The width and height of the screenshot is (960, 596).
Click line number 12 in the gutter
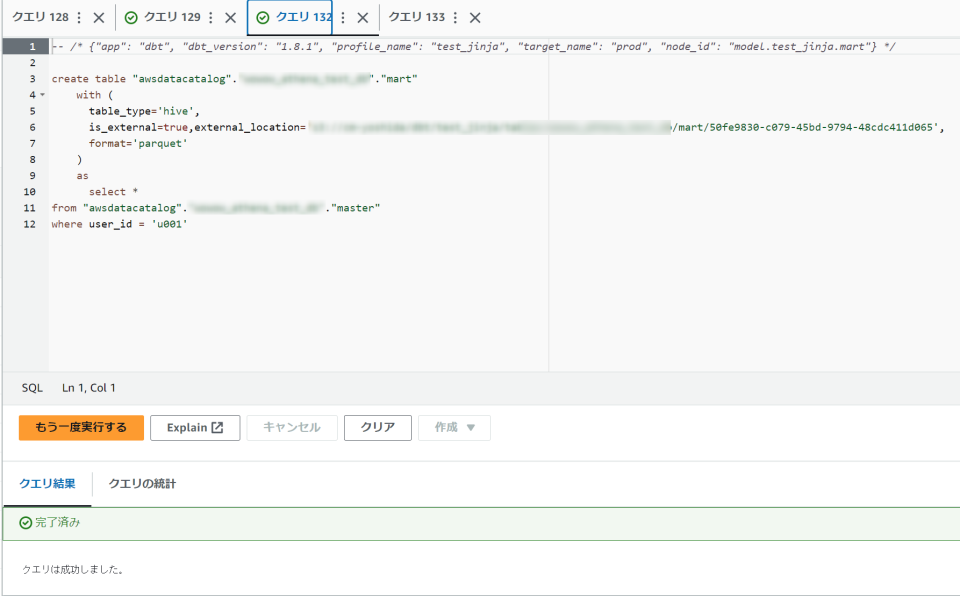tap(29, 224)
